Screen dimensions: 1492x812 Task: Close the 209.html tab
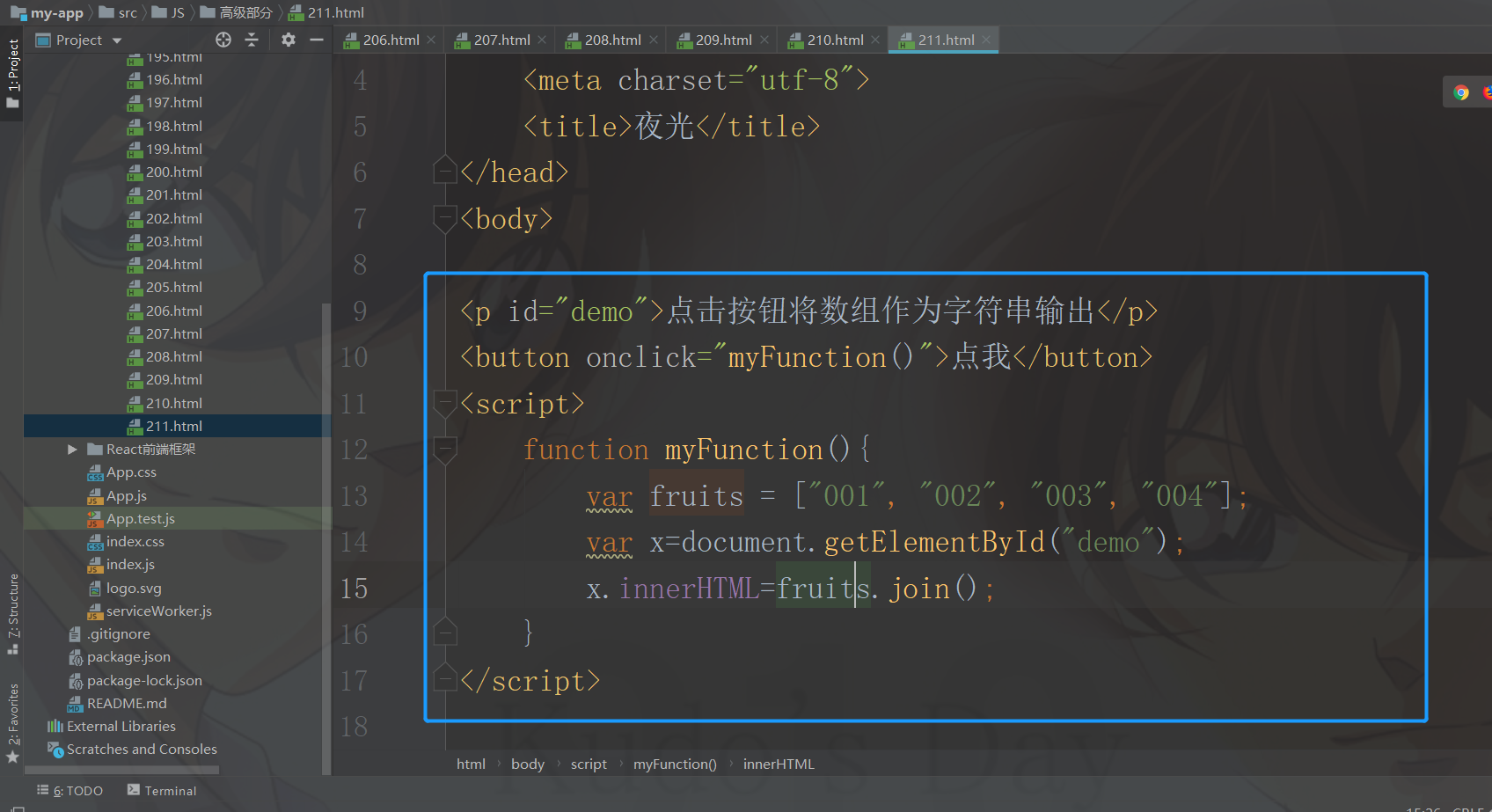point(764,40)
